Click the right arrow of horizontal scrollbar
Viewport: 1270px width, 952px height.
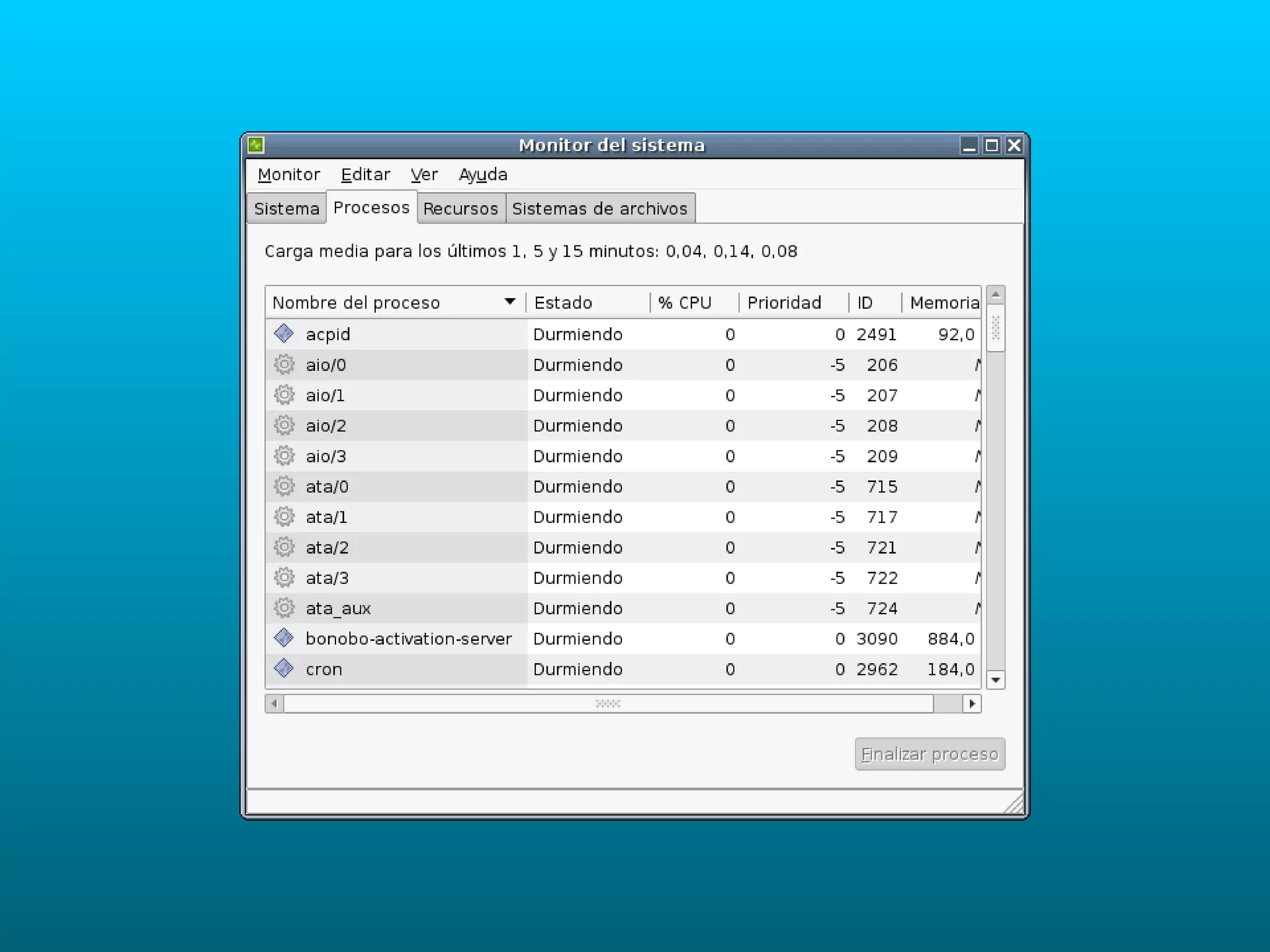[972, 703]
